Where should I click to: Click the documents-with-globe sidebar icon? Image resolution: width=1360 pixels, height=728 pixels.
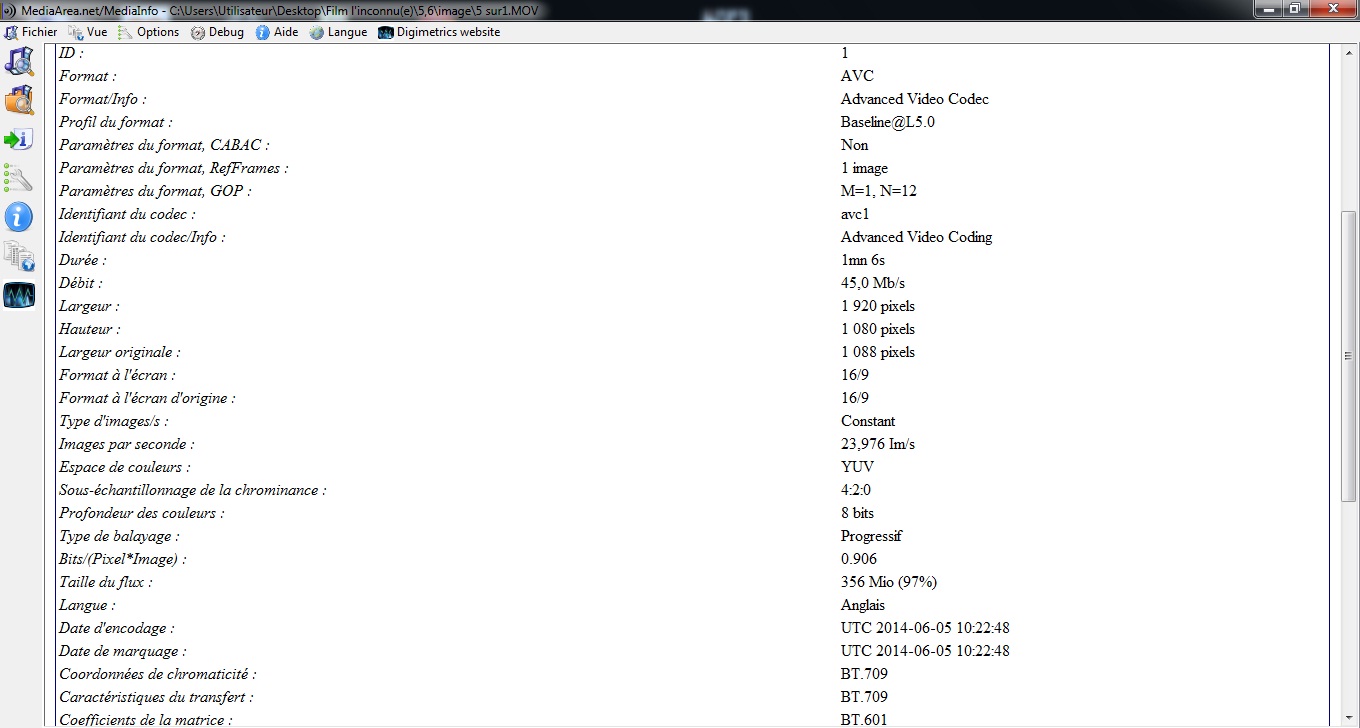click(x=19, y=256)
